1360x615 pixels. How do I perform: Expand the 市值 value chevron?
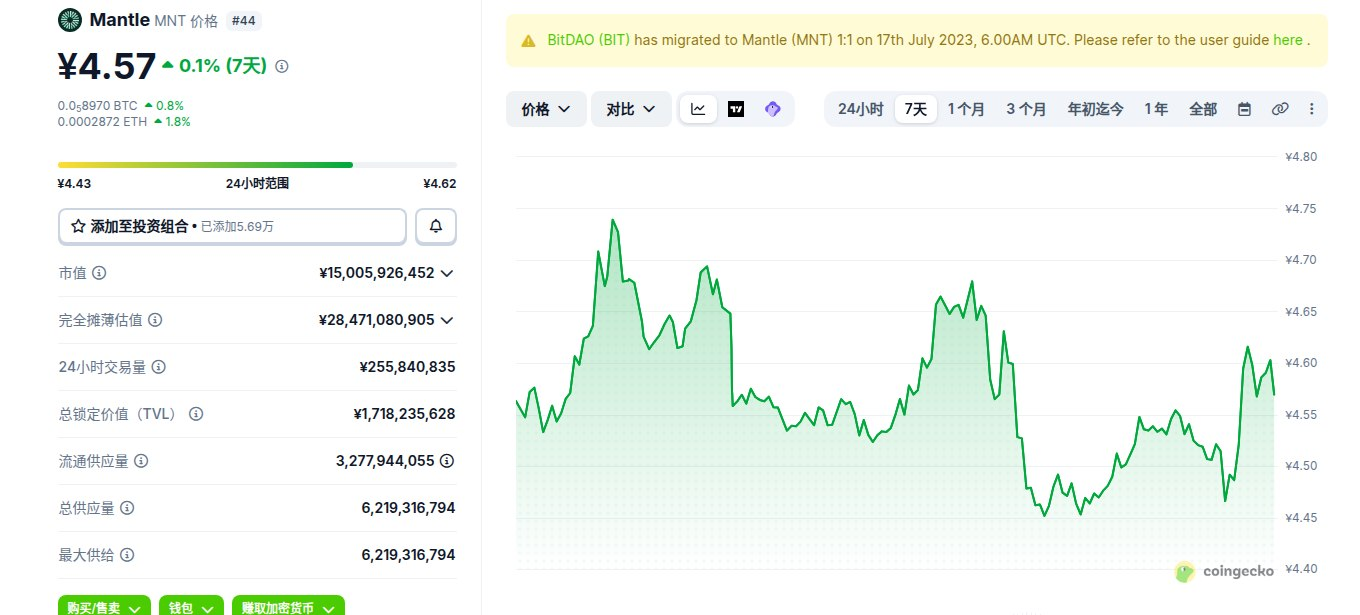pos(447,273)
